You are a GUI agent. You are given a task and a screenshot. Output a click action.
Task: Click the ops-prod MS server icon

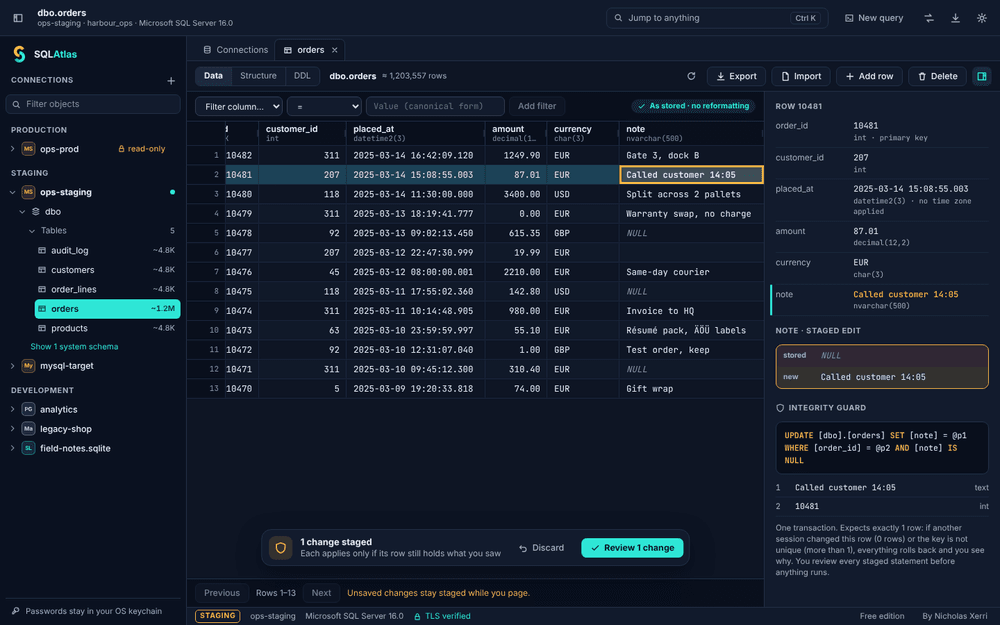pos(28,149)
